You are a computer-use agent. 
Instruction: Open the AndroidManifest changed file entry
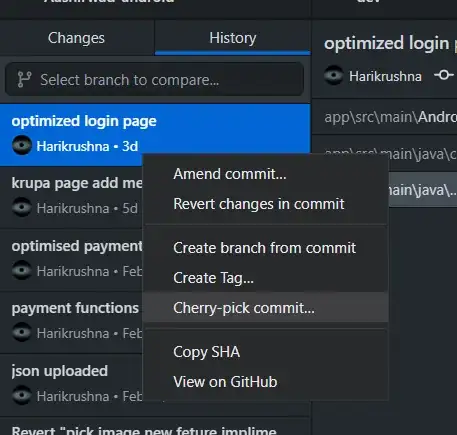384,117
